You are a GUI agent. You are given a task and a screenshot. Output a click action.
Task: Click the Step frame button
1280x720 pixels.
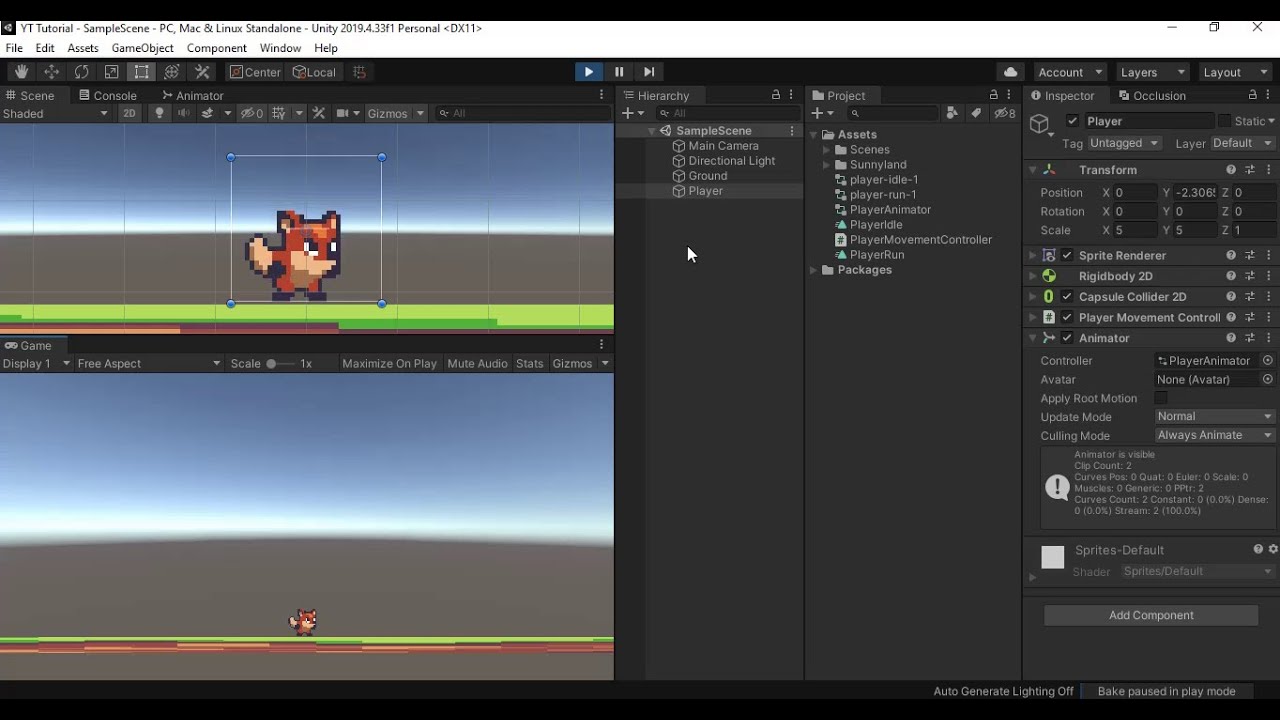[x=649, y=72]
